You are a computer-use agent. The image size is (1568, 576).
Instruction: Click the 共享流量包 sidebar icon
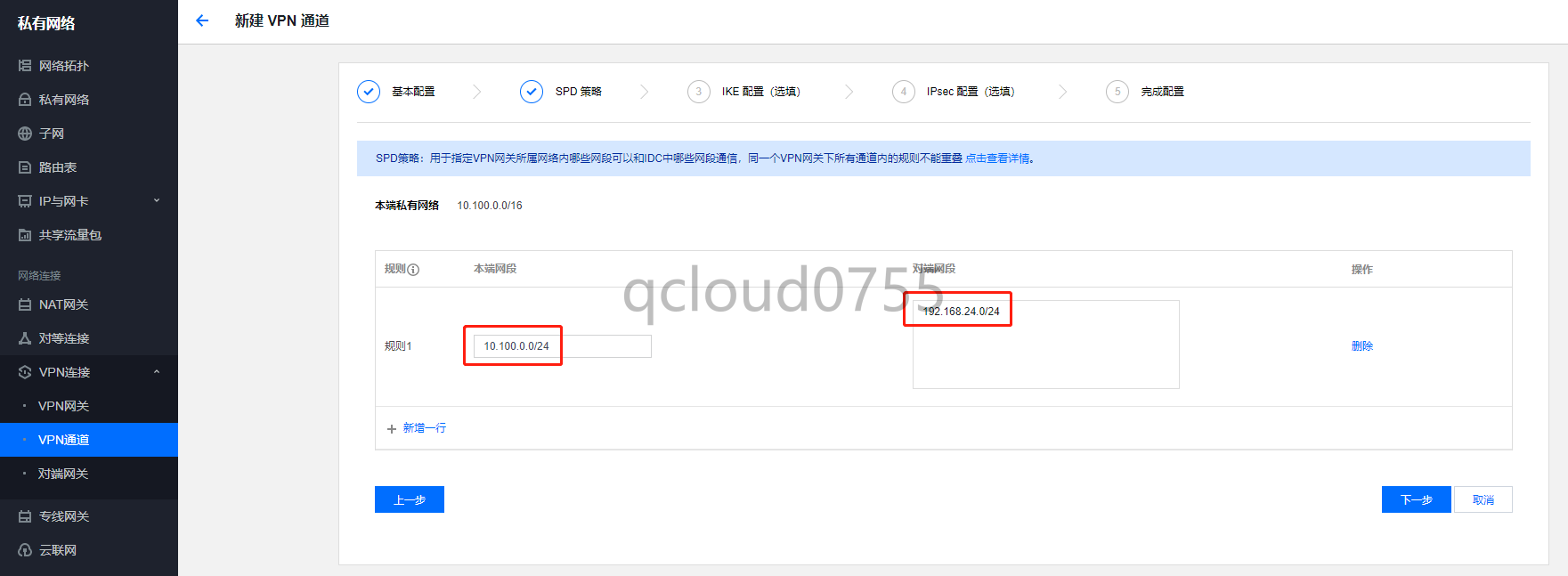tap(25, 235)
